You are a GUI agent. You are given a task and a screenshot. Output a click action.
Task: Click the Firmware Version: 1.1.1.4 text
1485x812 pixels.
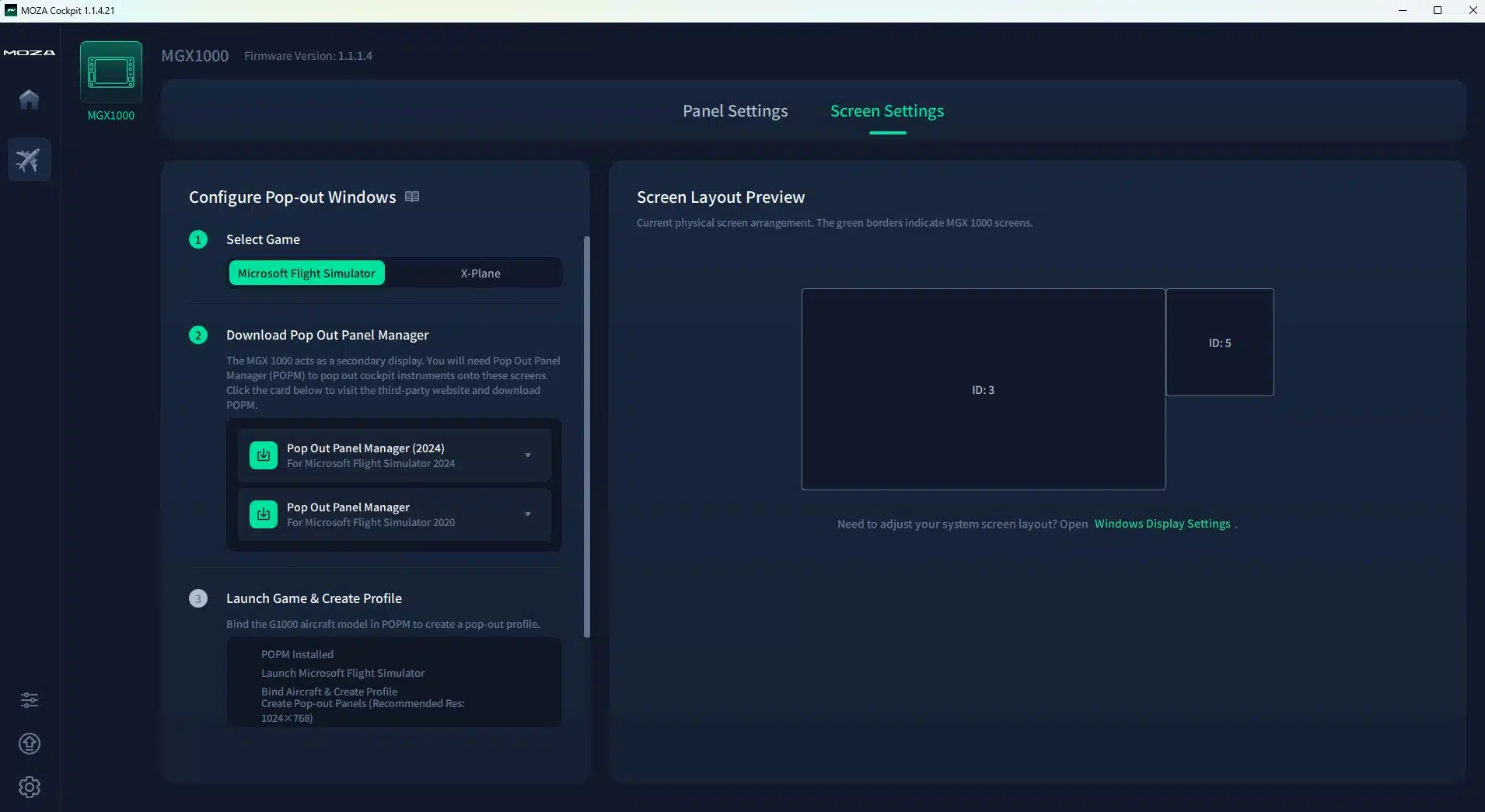308,56
